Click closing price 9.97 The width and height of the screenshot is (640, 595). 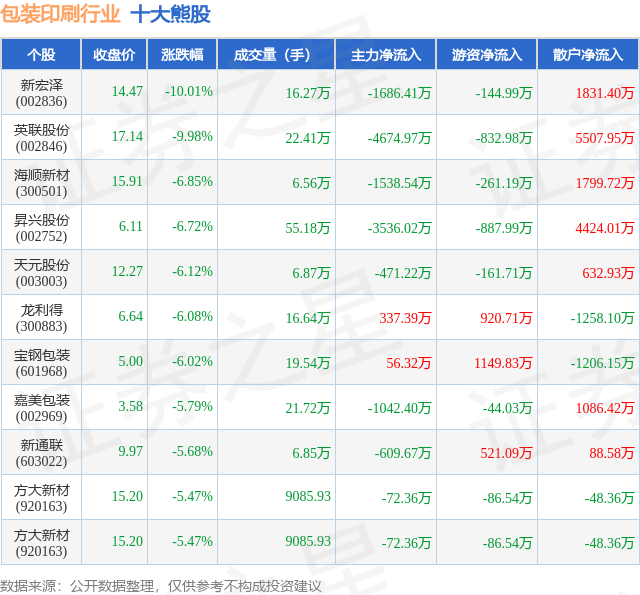point(131,451)
